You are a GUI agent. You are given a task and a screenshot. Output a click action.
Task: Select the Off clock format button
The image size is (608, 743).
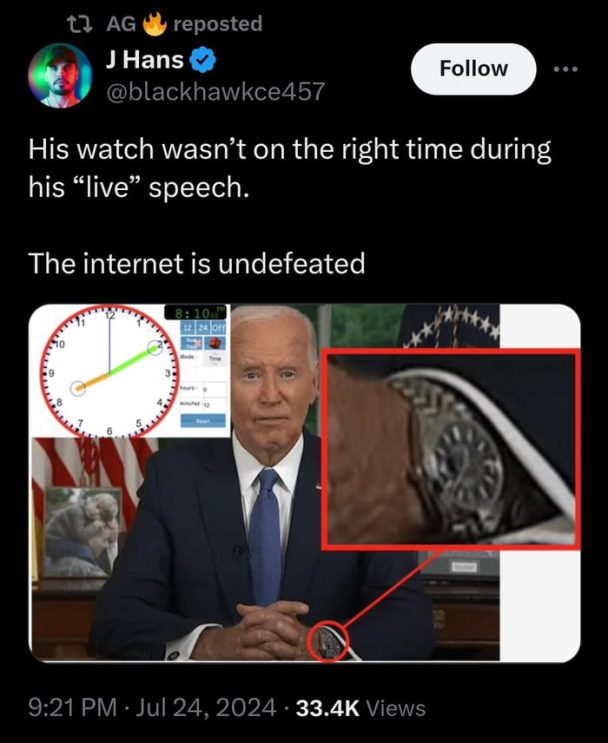218,327
